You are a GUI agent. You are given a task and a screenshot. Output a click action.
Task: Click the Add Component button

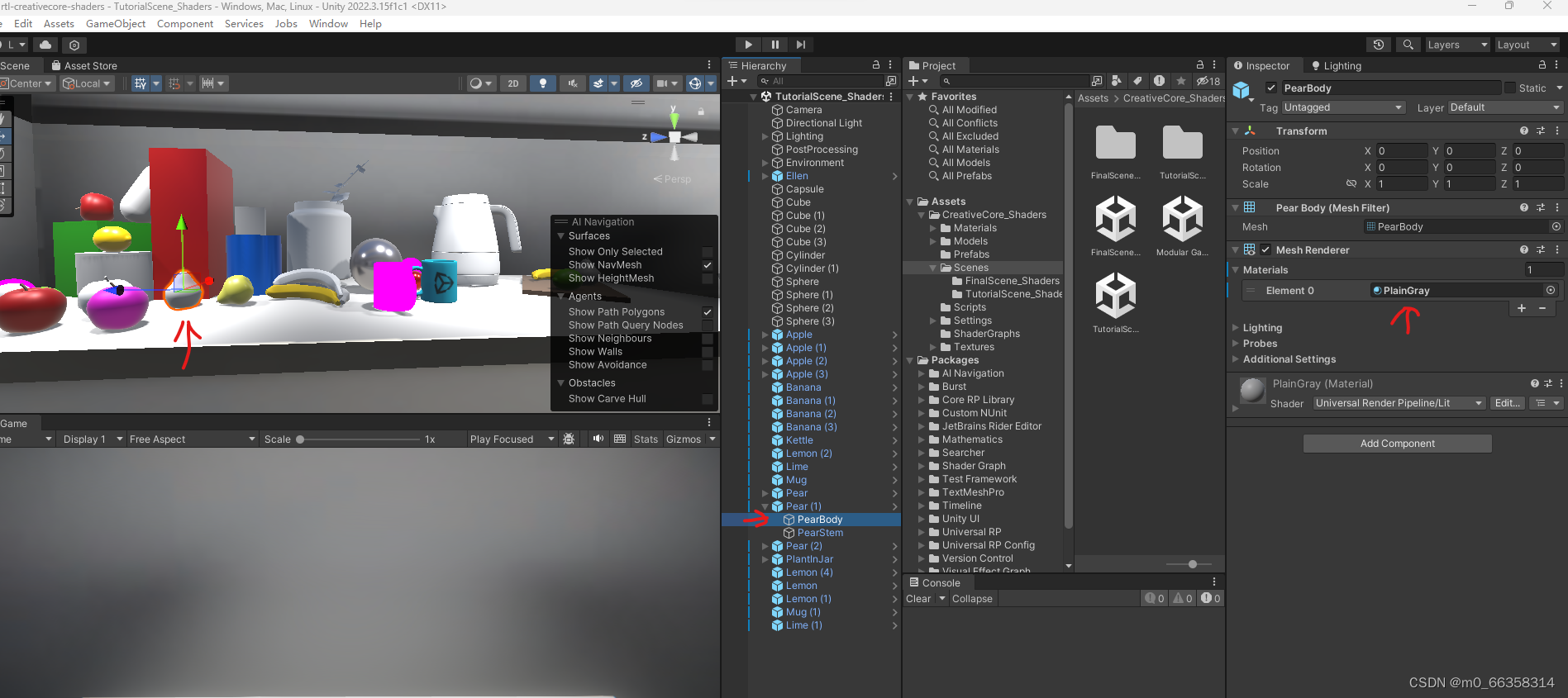point(1398,444)
